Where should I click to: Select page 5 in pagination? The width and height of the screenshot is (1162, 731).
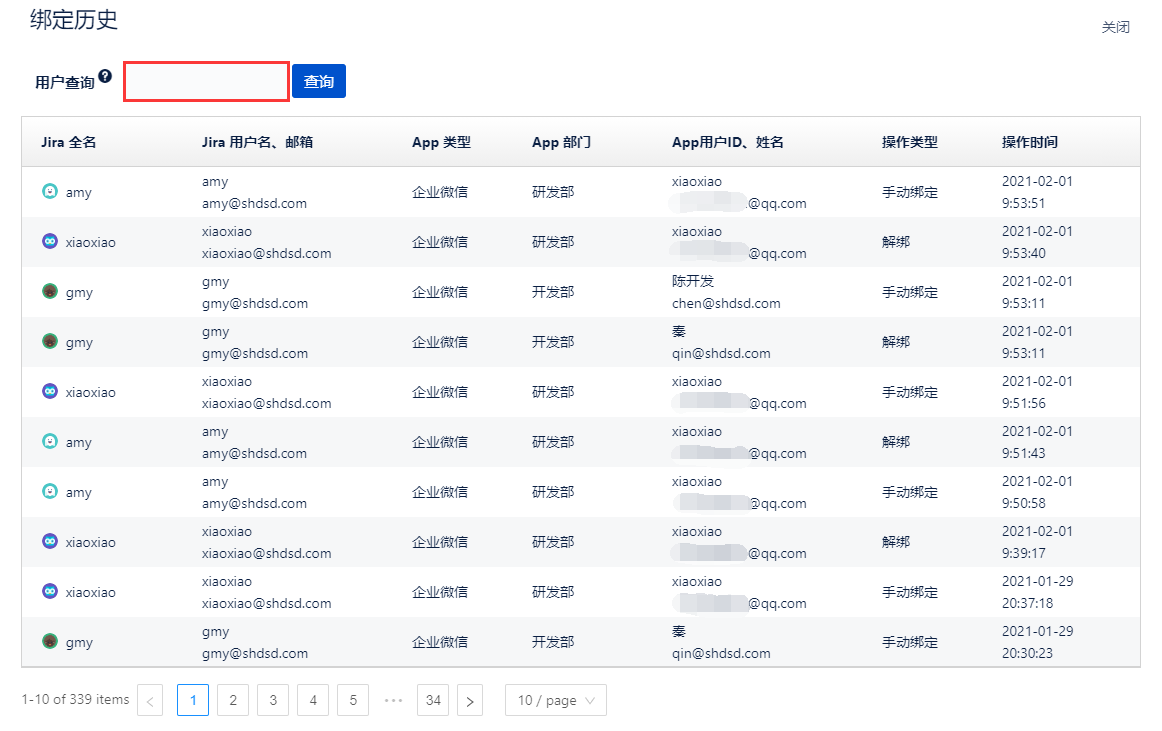[x=353, y=701]
